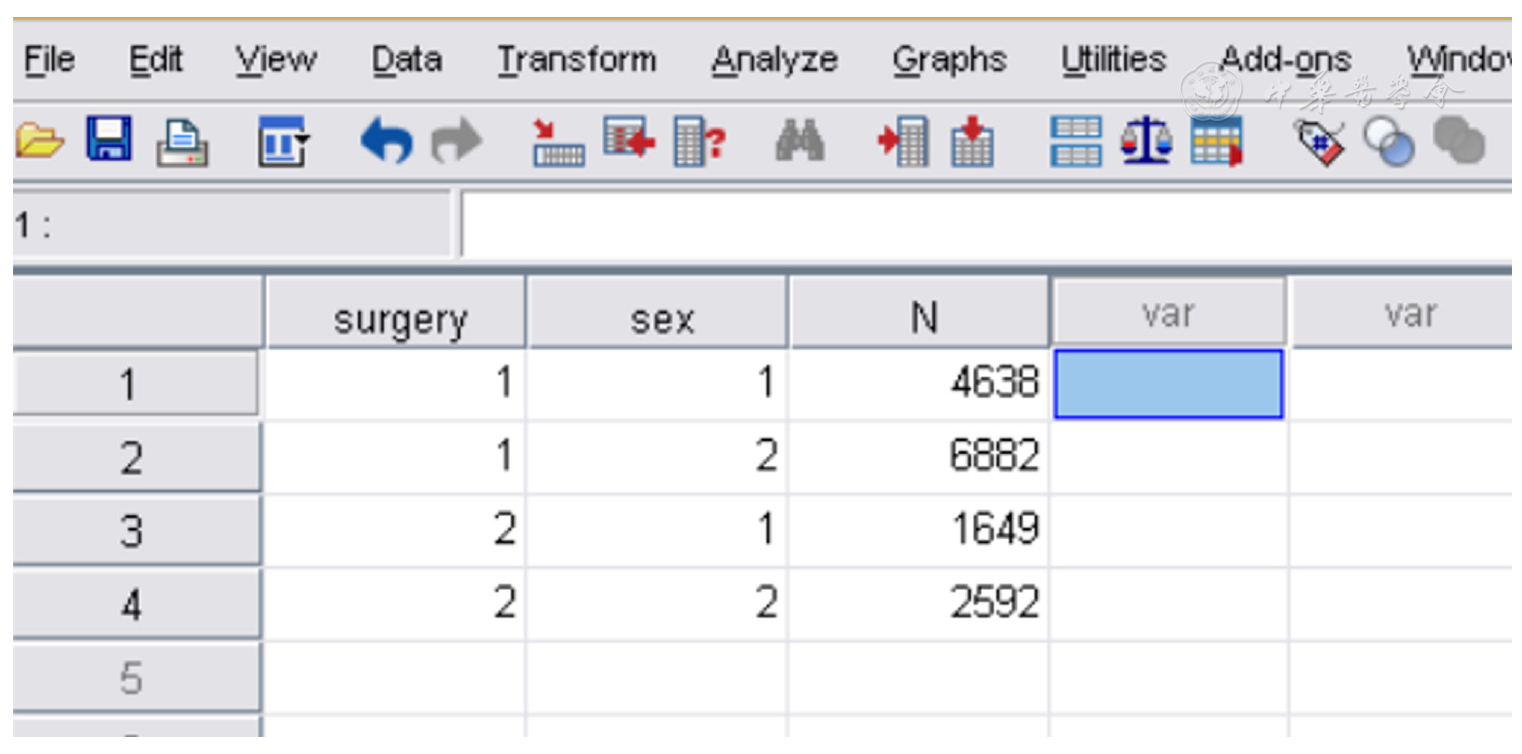1522x754 pixels.
Task: Save the dataset with the floppy disk icon
Action: pos(108,141)
